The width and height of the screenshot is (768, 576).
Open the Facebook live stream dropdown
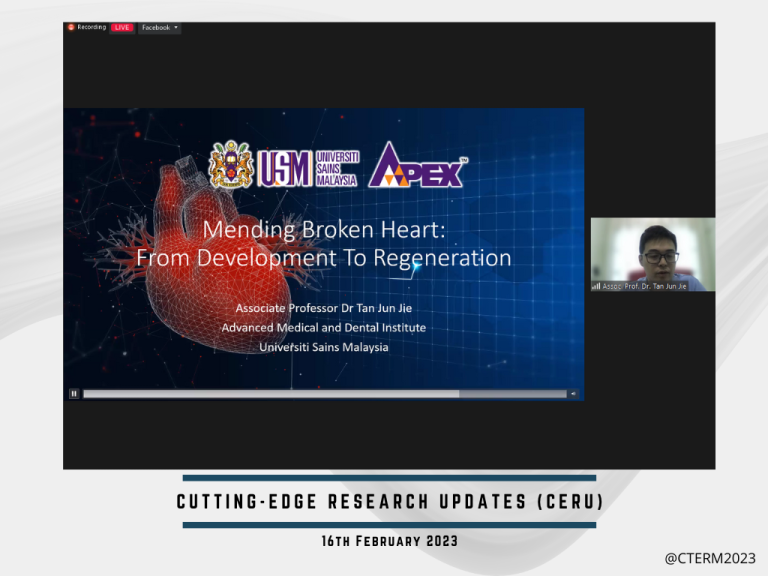pos(160,27)
